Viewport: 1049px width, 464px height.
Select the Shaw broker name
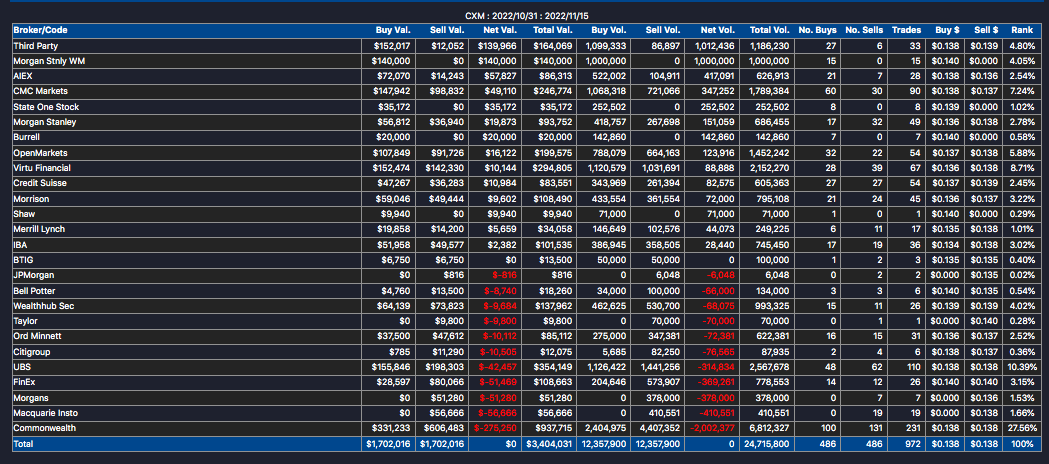(x=24, y=214)
